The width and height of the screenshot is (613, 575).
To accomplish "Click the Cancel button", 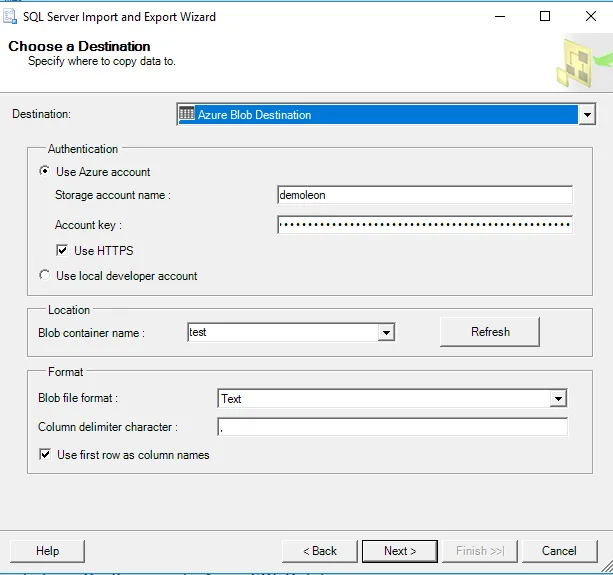I will (559, 551).
